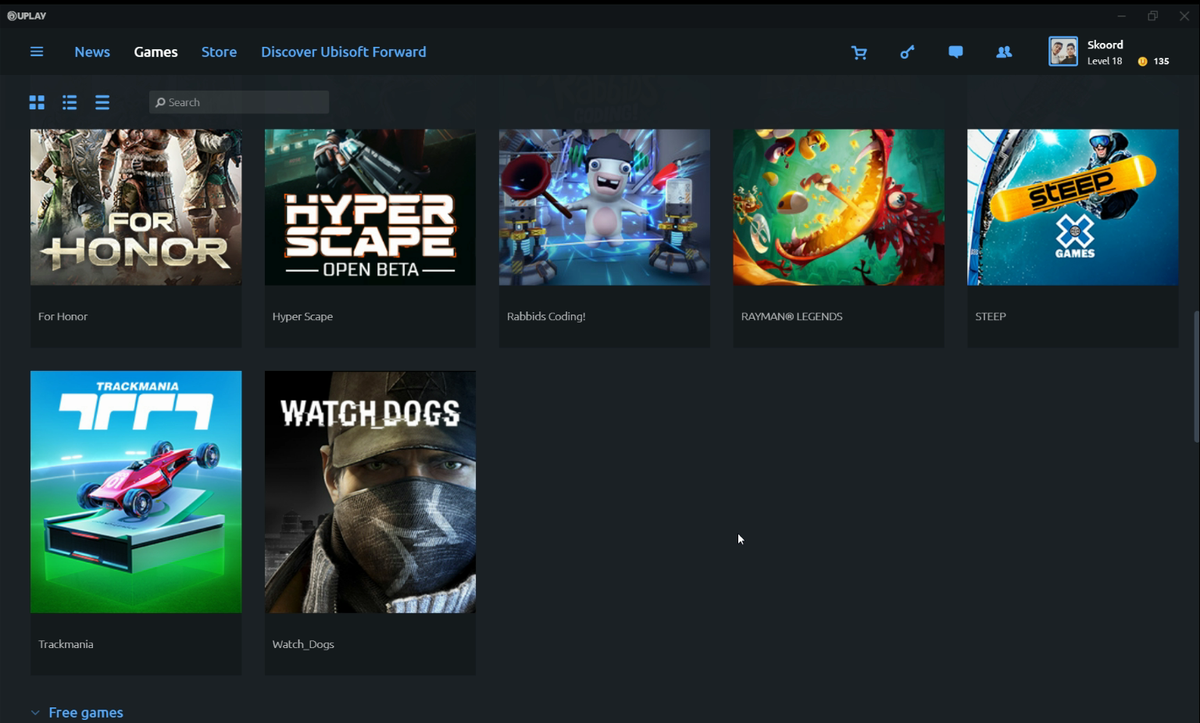Viewport: 1200px width, 723px height.
Task: Open the Watch_Dogs cover art
Action: pos(370,492)
